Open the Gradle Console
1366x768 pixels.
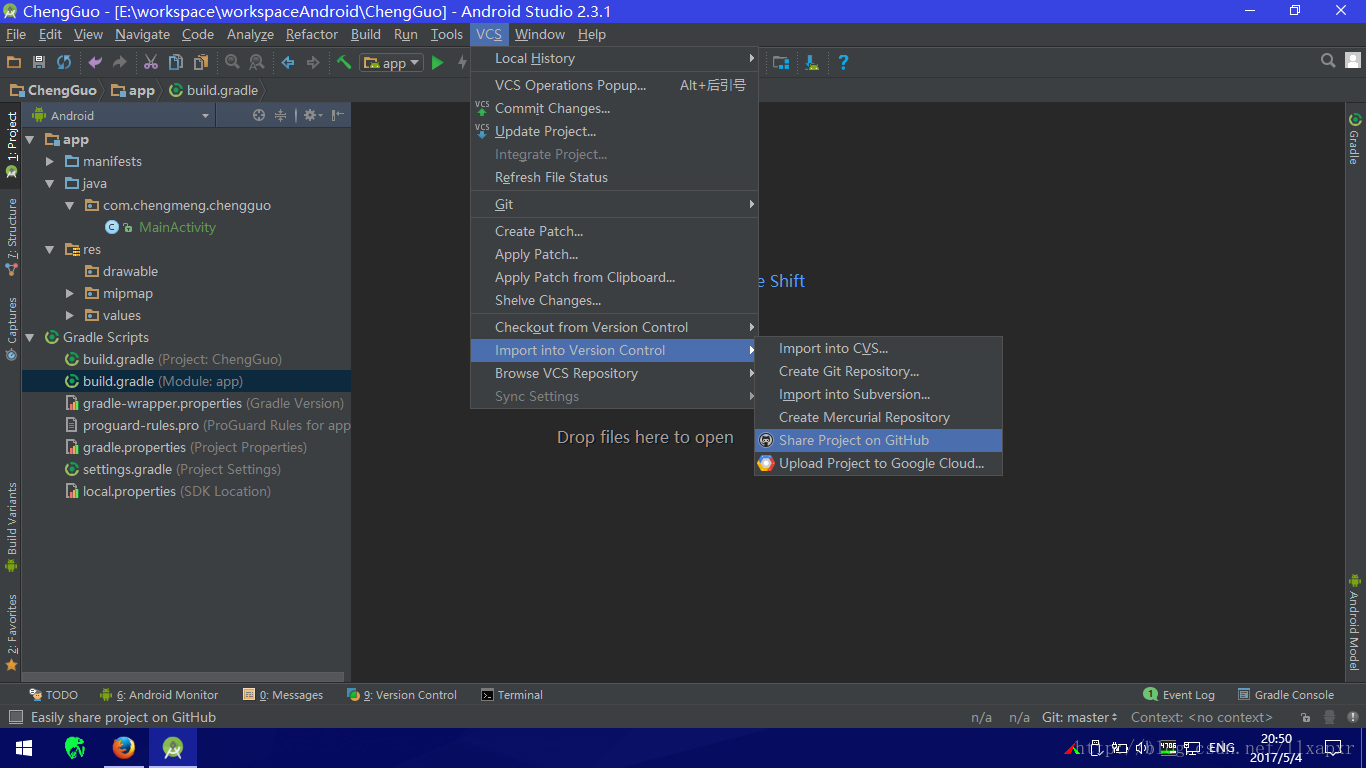[1286, 695]
